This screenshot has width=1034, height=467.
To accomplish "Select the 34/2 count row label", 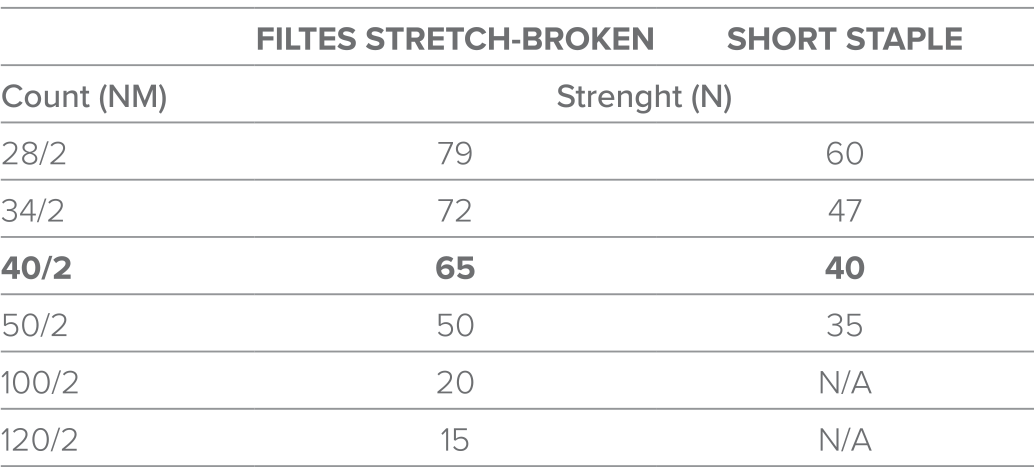I will 33,212.
